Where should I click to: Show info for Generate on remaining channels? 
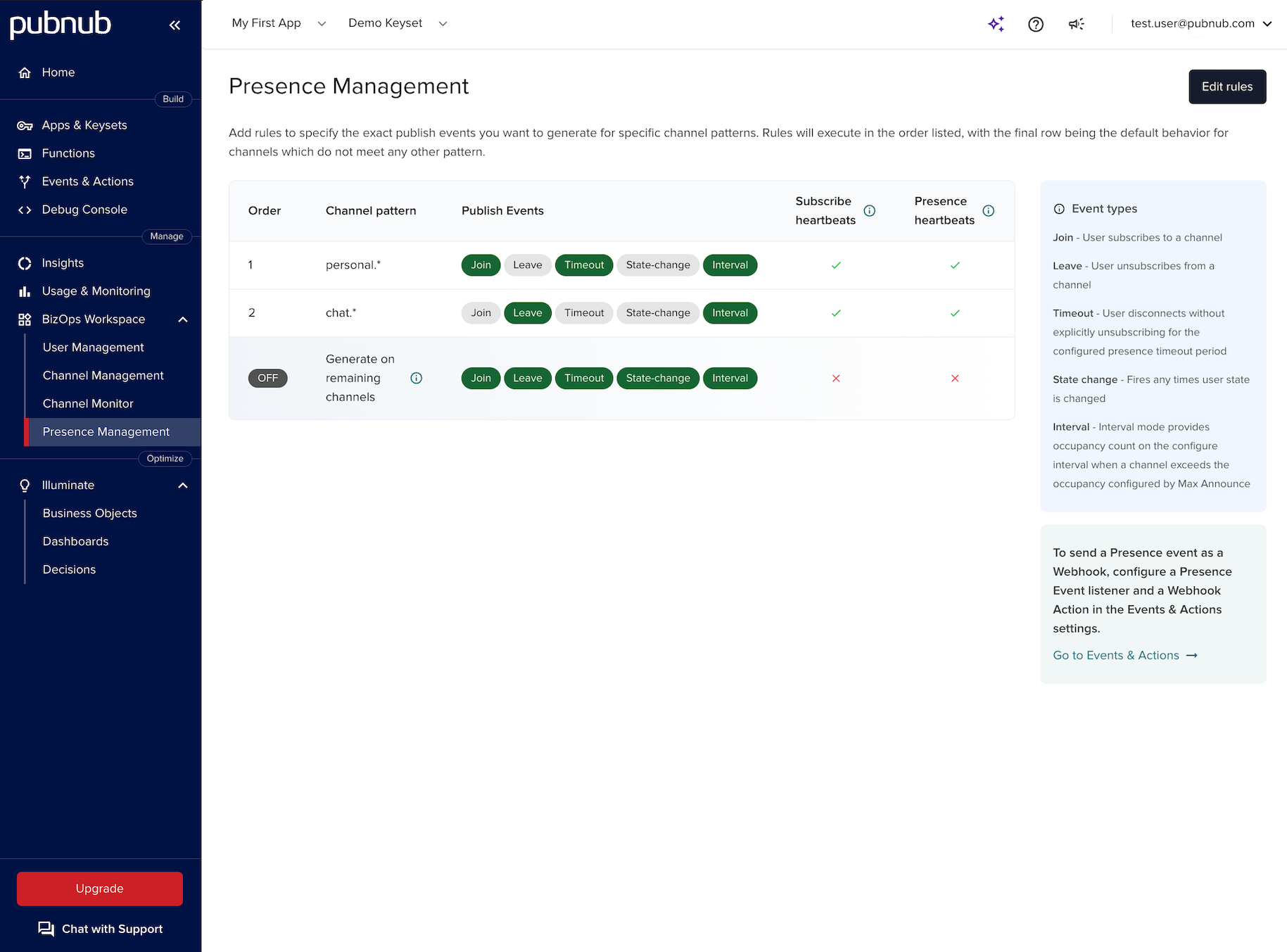(417, 378)
